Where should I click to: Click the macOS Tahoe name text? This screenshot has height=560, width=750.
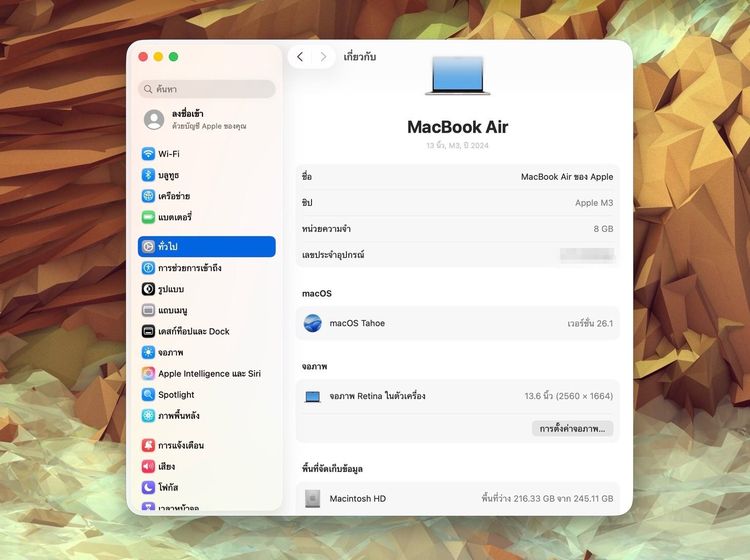pos(357,323)
